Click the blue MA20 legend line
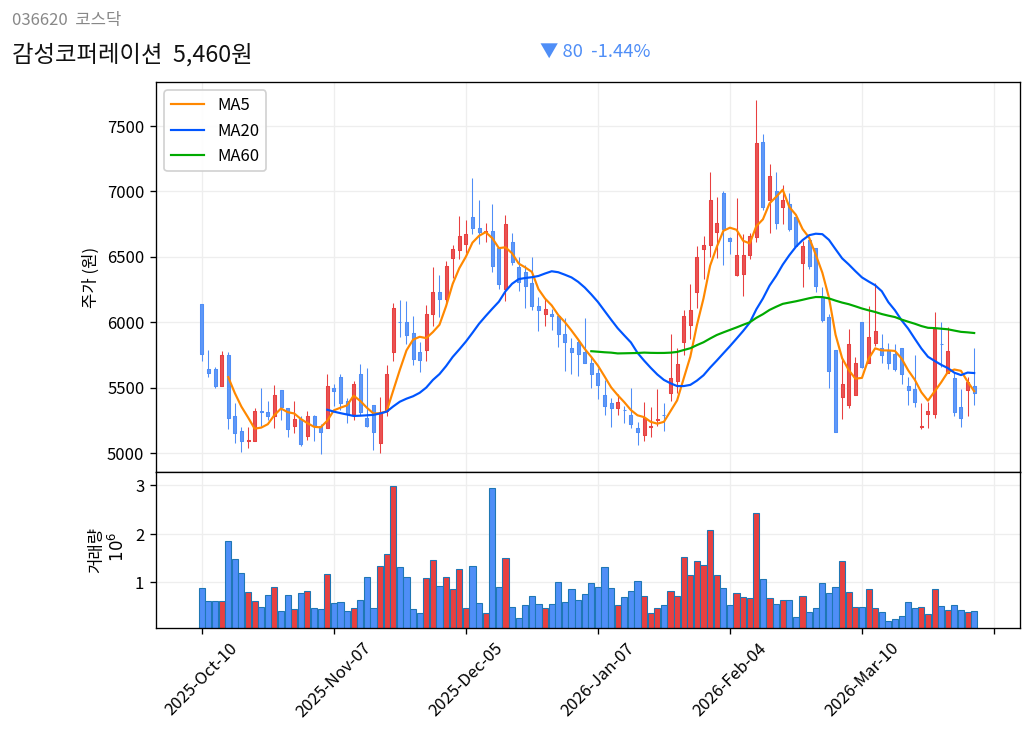The width and height of the screenshot is (1032, 733). click(187, 130)
